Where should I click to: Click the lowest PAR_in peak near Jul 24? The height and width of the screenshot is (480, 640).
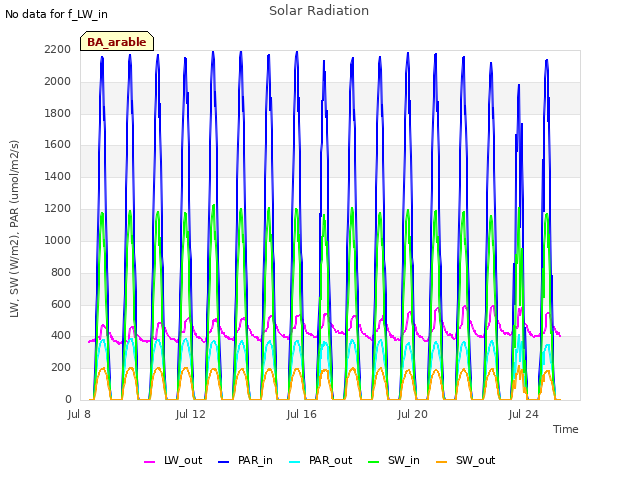[519, 85]
